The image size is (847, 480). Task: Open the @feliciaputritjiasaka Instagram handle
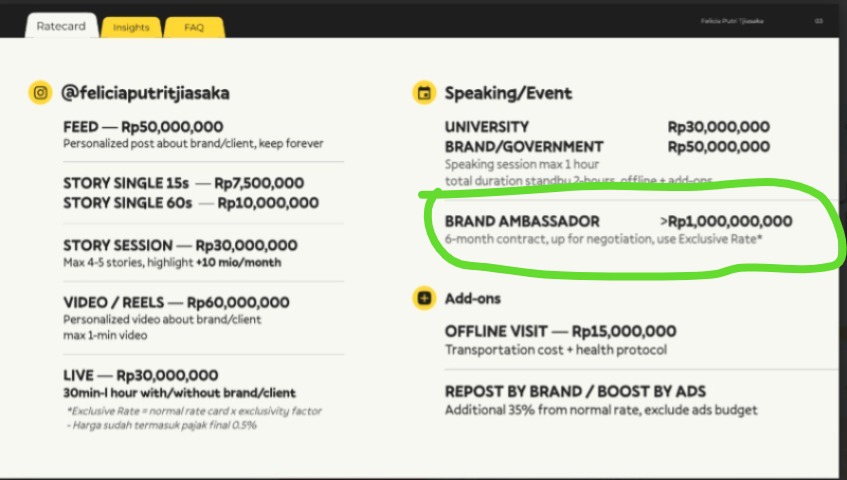click(x=146, y=93)
